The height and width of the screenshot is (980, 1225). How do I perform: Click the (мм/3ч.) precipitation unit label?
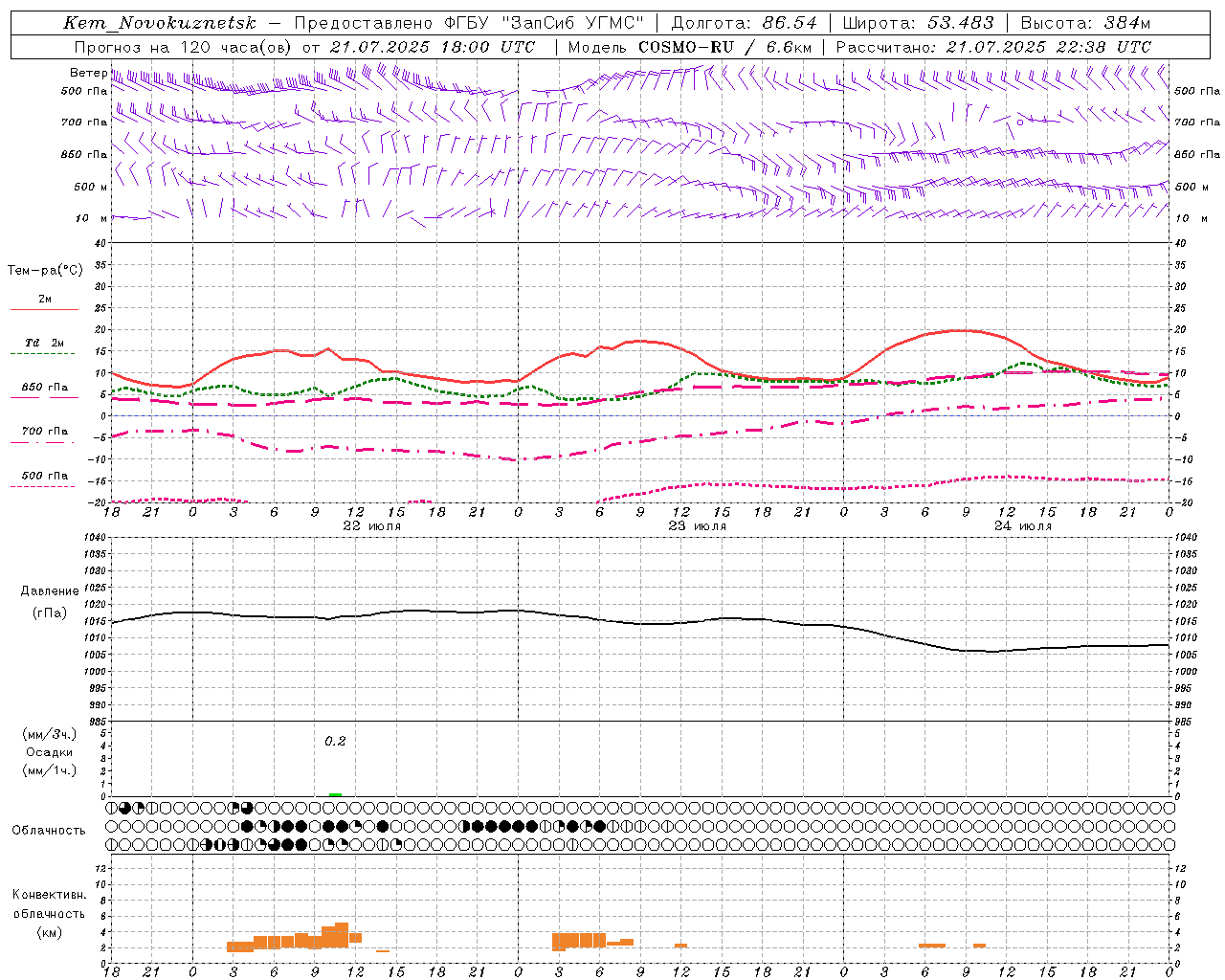click(49, 734)
